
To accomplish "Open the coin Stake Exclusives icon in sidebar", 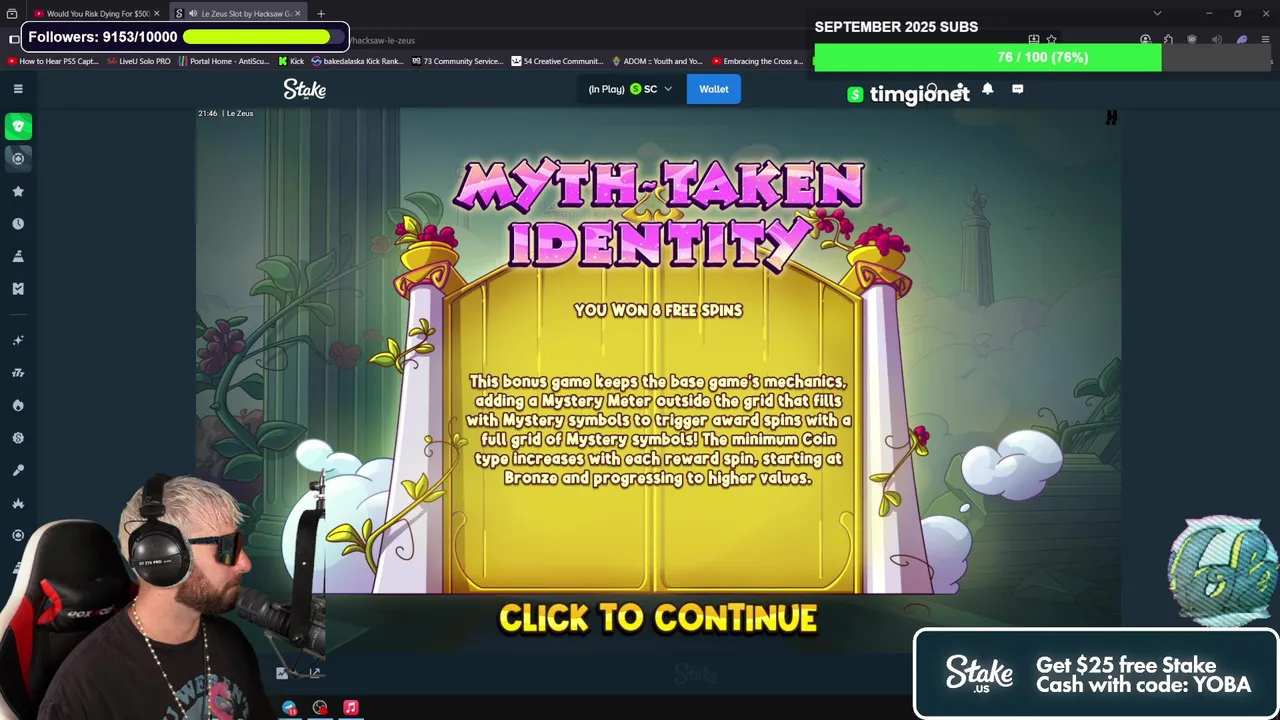I will point(18,438).
